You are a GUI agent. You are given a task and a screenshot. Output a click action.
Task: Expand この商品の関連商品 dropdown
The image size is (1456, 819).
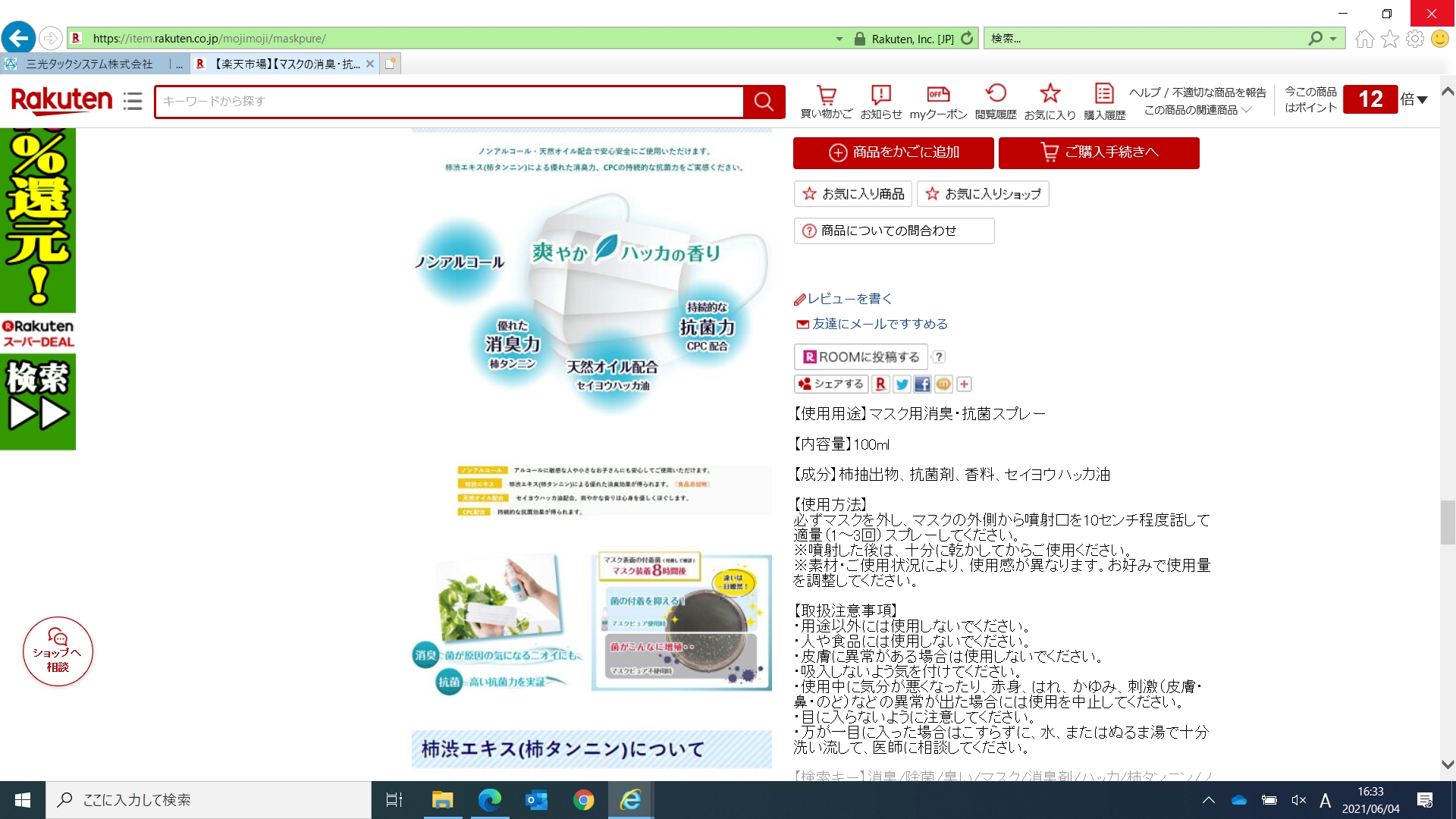tap(1197, 110)
